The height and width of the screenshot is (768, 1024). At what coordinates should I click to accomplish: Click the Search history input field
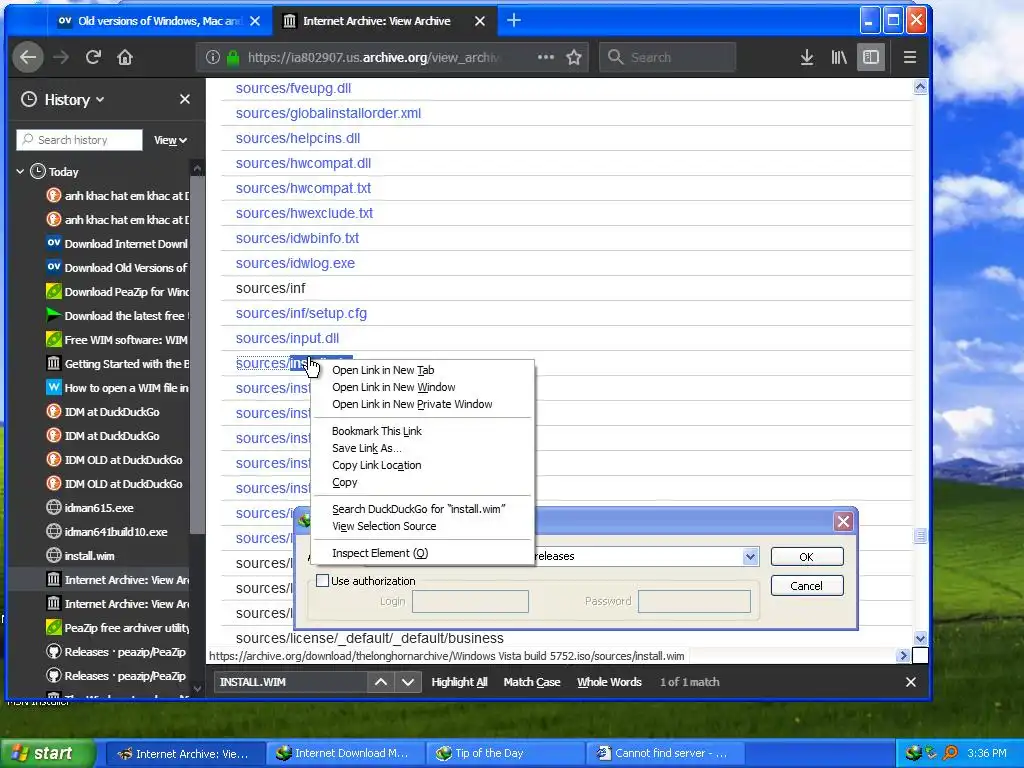(79, 140)
